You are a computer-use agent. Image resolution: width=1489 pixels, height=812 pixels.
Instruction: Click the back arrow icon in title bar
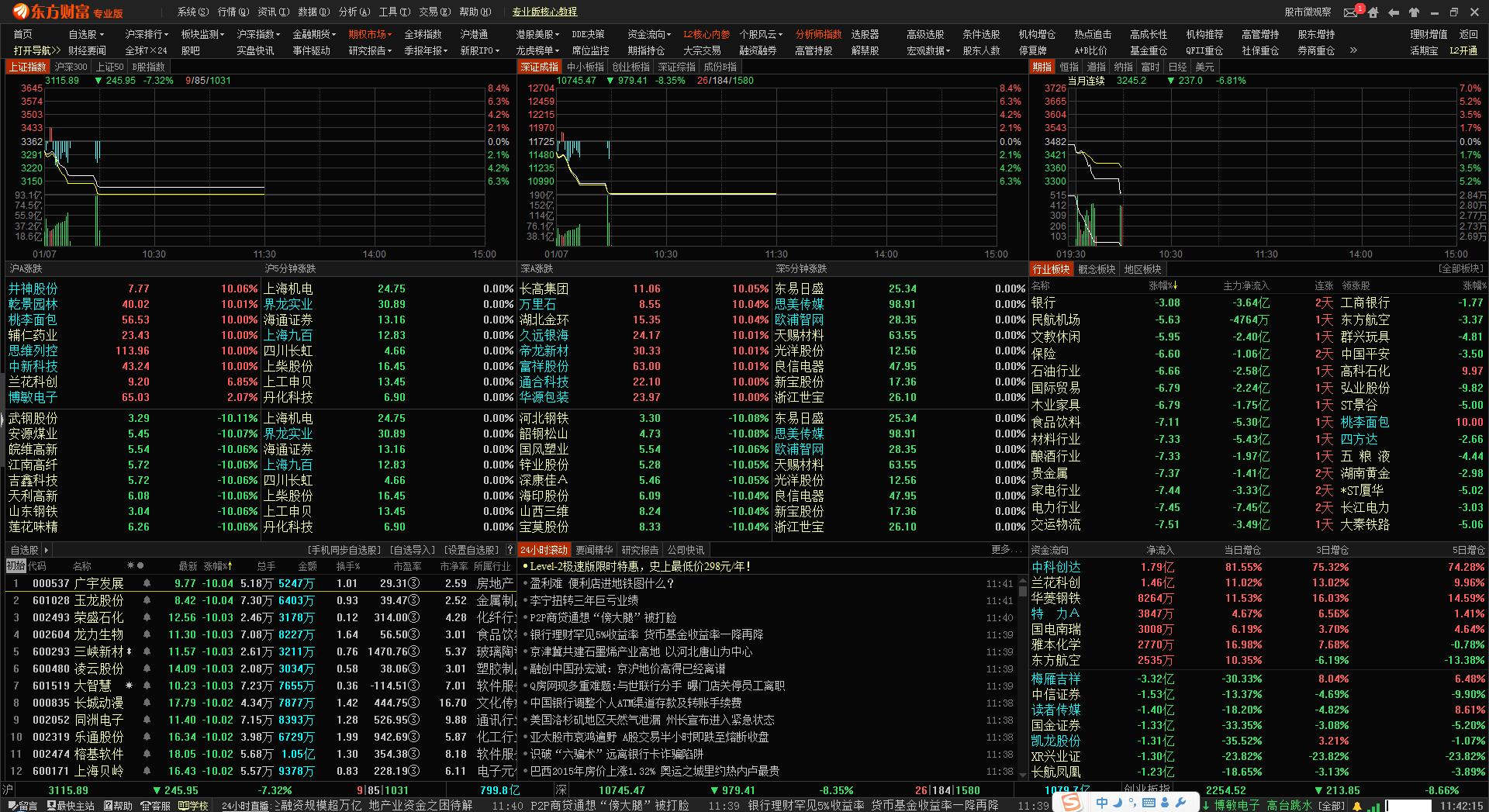[1394, 12]
